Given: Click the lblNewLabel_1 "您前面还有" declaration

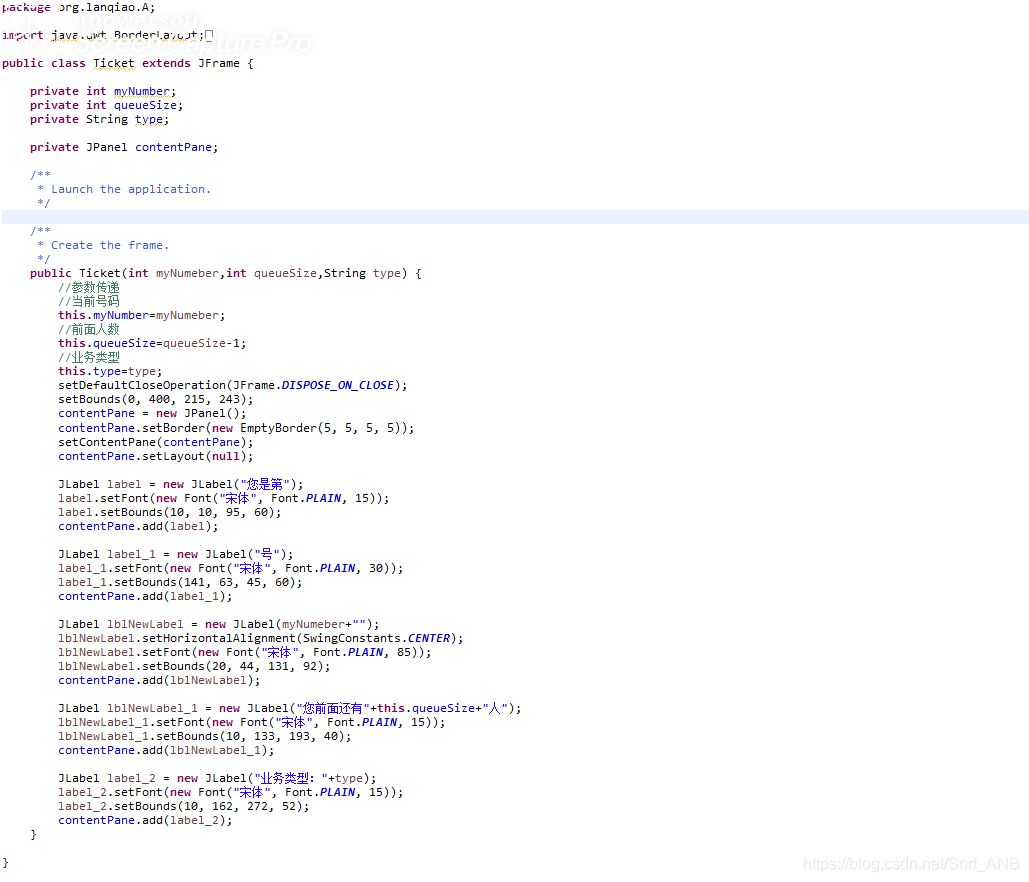Looking at the screenshot, I should click(x=289, y=708).
